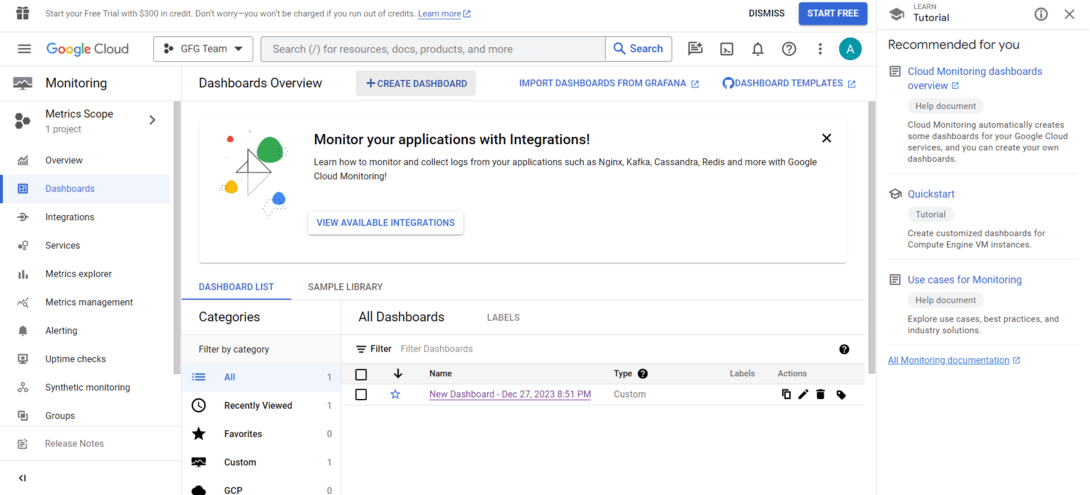The image size is (1090, 495).
Task: Click View Available Integrations button
Action: click(385, 223)
